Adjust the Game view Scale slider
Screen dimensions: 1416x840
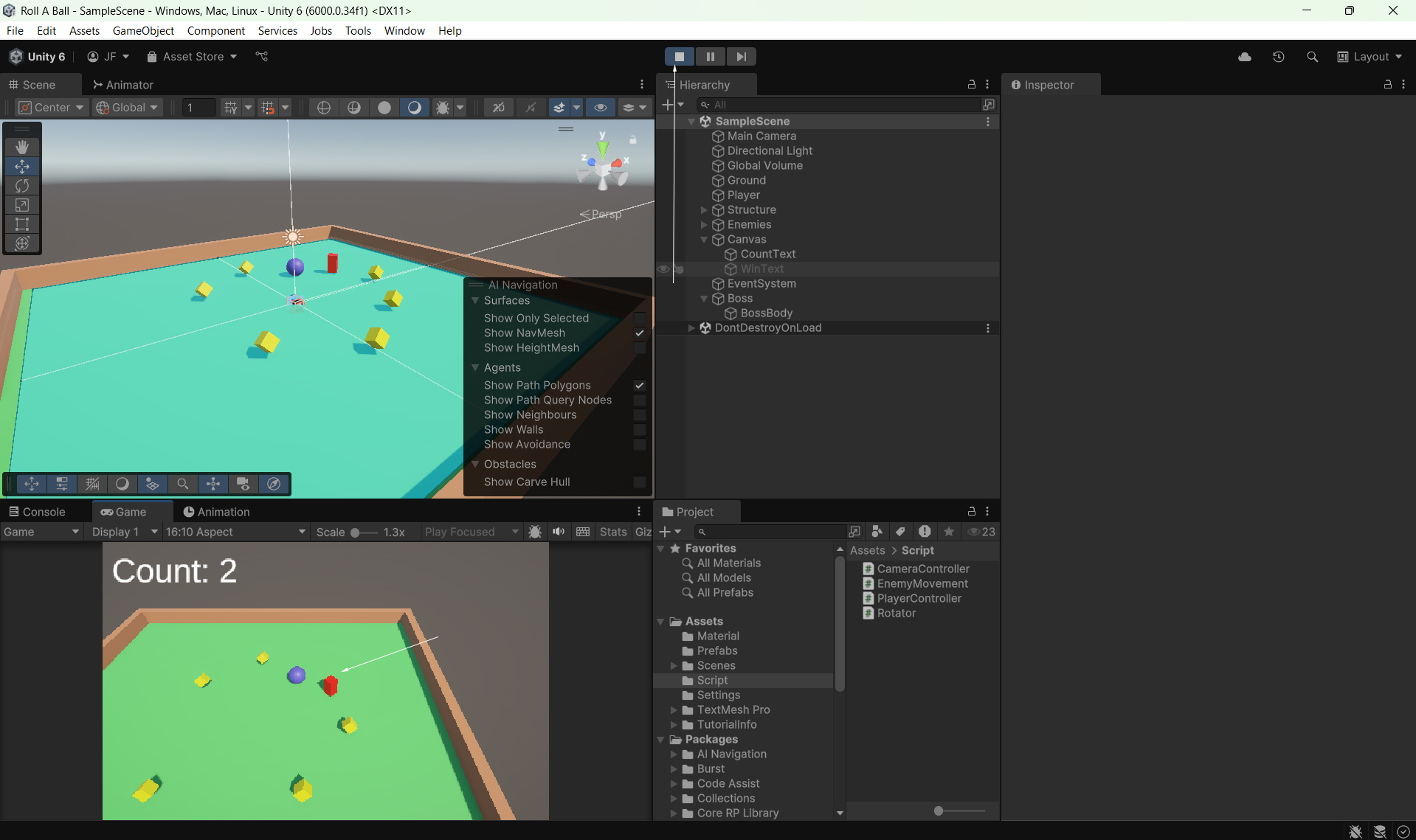click(356, 532)
